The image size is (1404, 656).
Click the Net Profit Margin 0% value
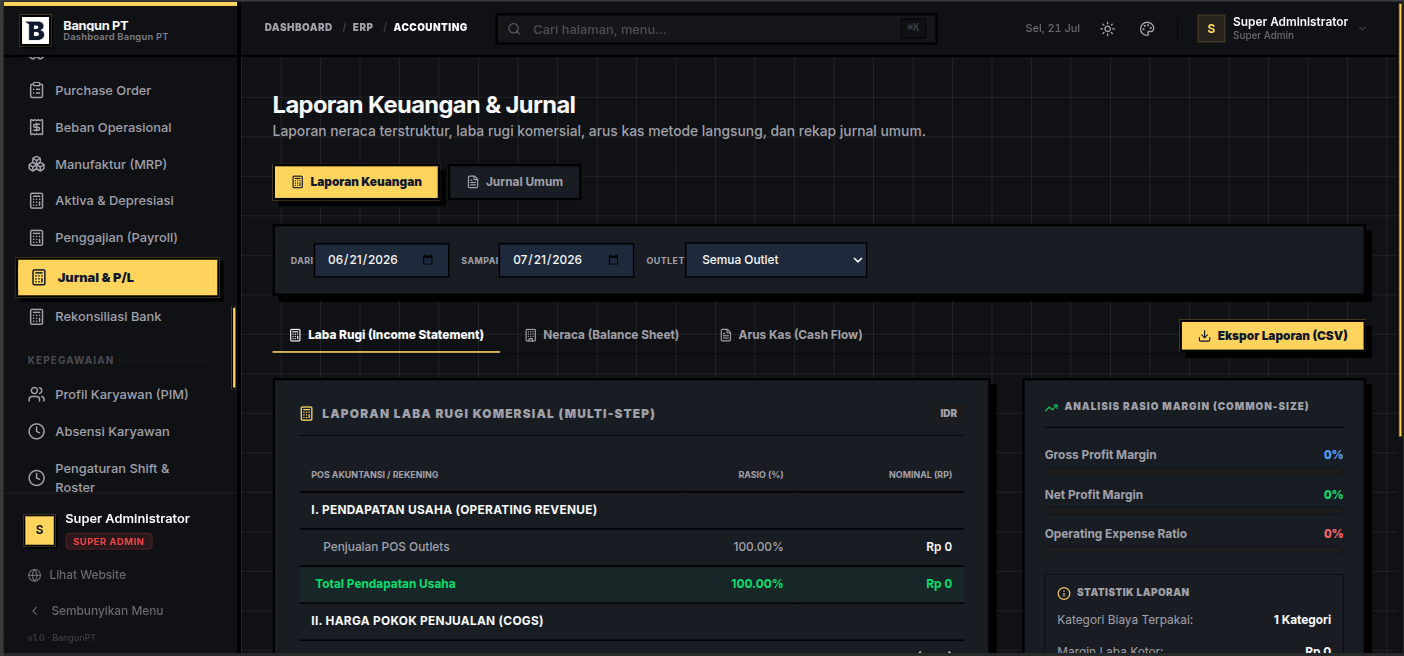(x=1333, y=495)
